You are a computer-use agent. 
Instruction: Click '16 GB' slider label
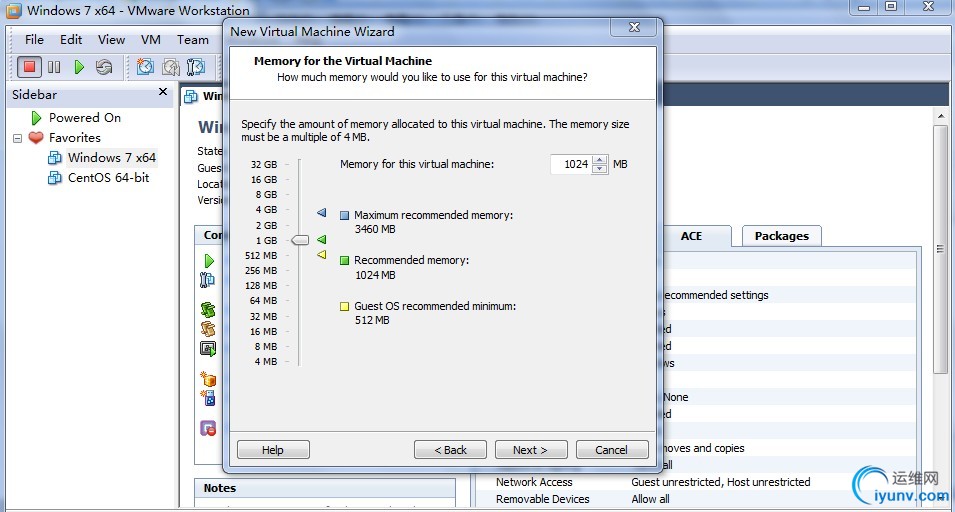tap(264, 180)
